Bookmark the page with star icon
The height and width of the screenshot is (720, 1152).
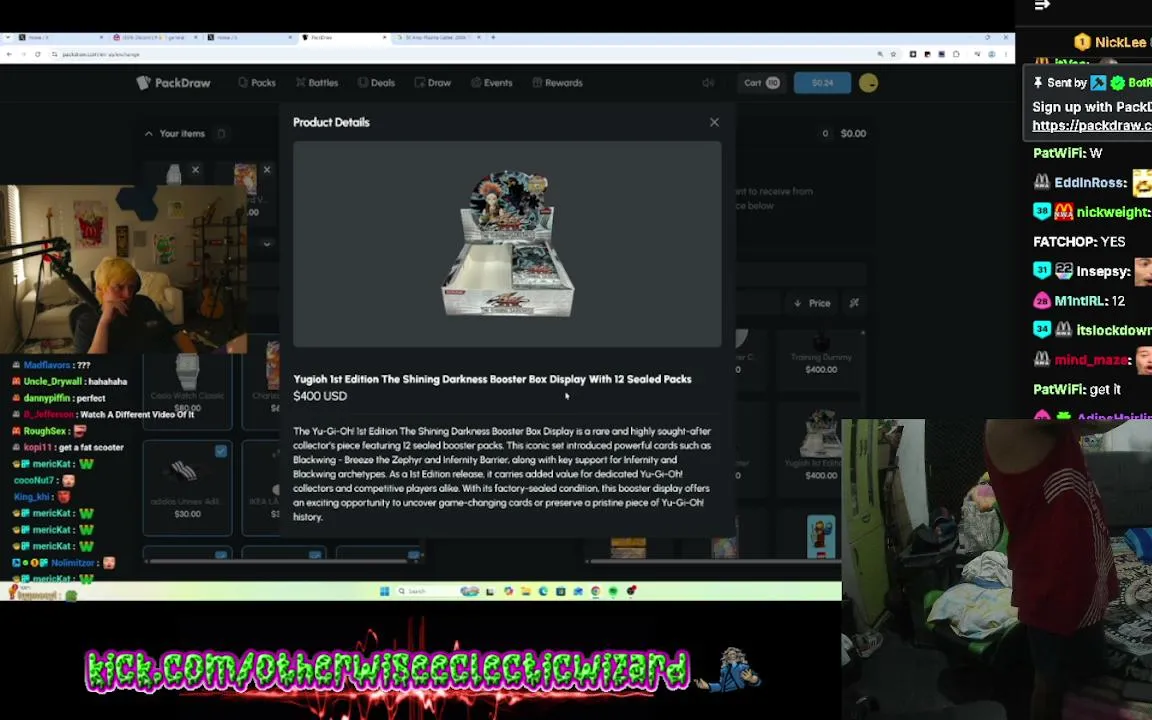coord(893,54)
